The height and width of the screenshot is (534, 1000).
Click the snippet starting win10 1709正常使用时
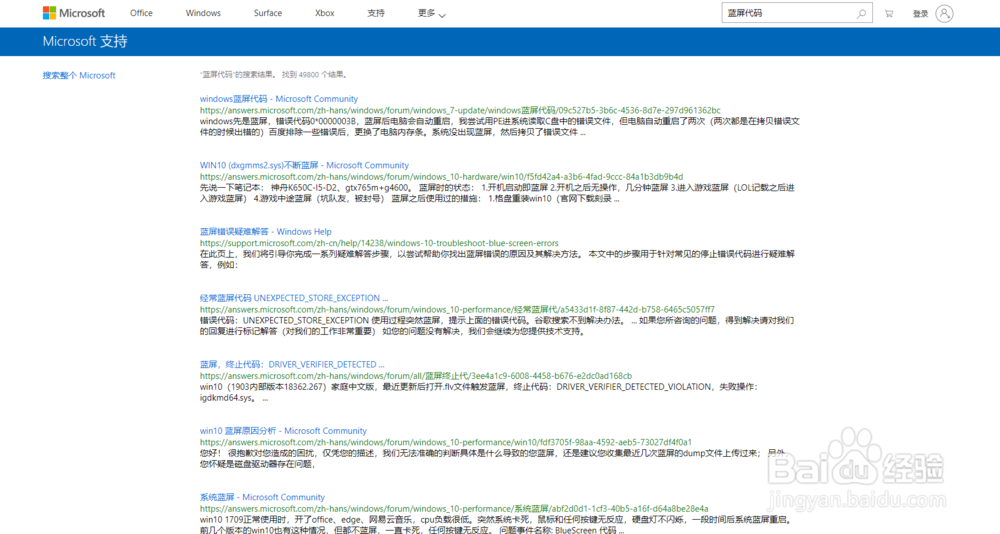pos(497,524)
